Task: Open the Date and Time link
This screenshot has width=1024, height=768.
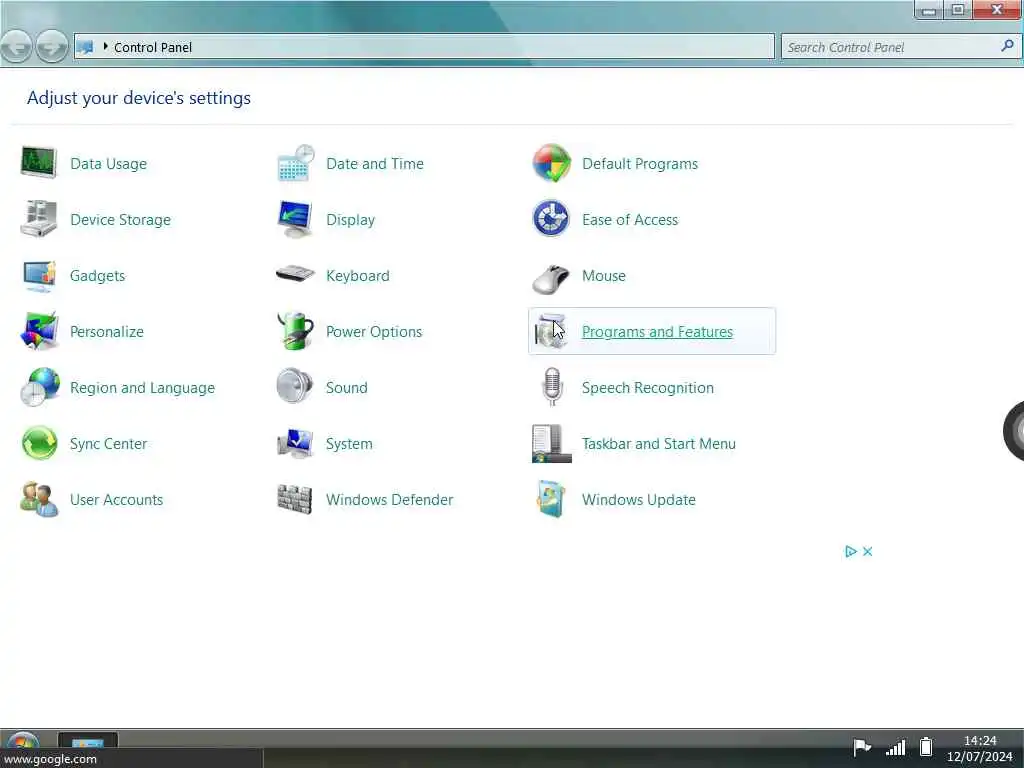Action: coord(375,164)
